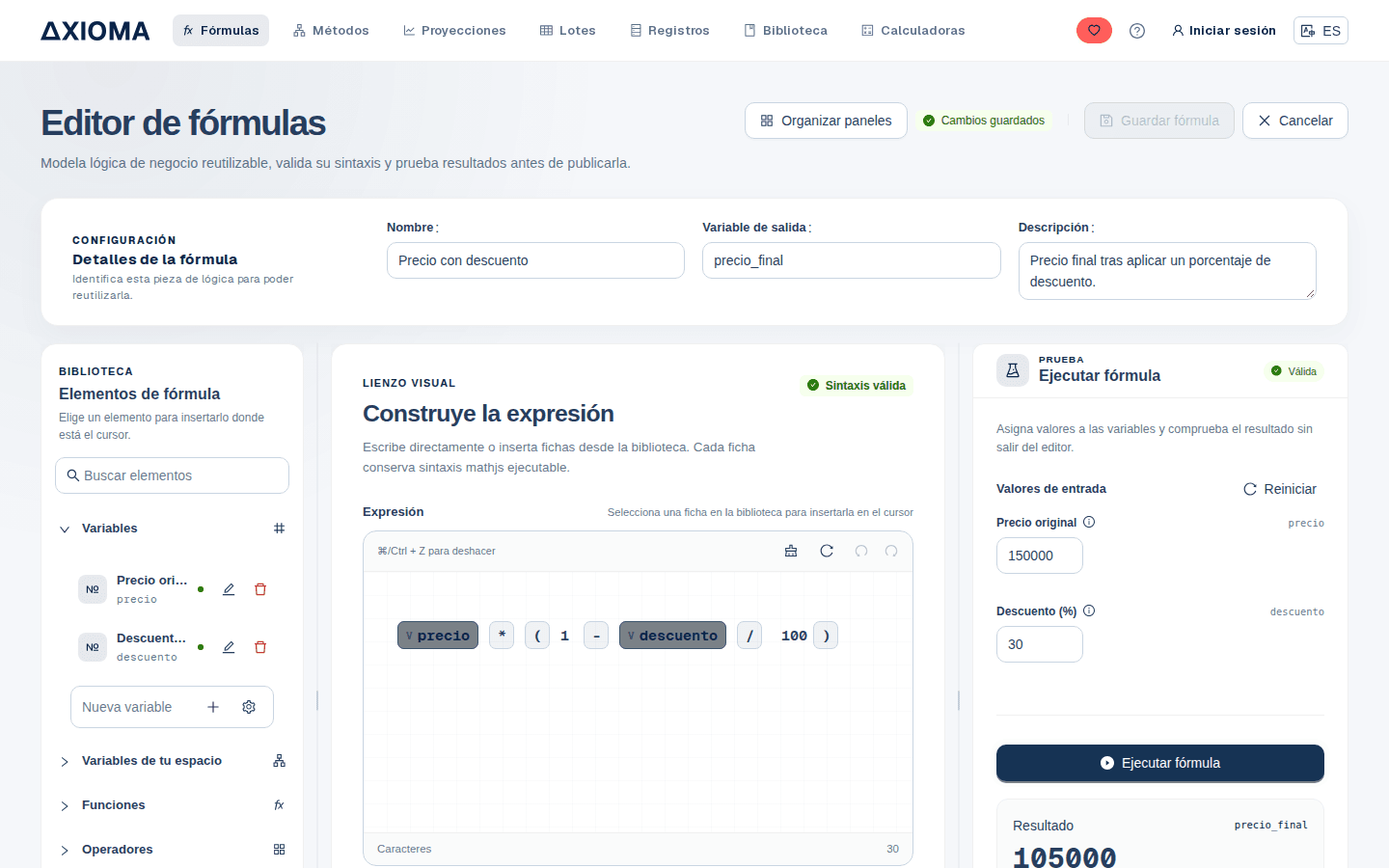
Task: Click the flask icon beside Ejecutar fórmula
Action: click(x=1013, y=369)
